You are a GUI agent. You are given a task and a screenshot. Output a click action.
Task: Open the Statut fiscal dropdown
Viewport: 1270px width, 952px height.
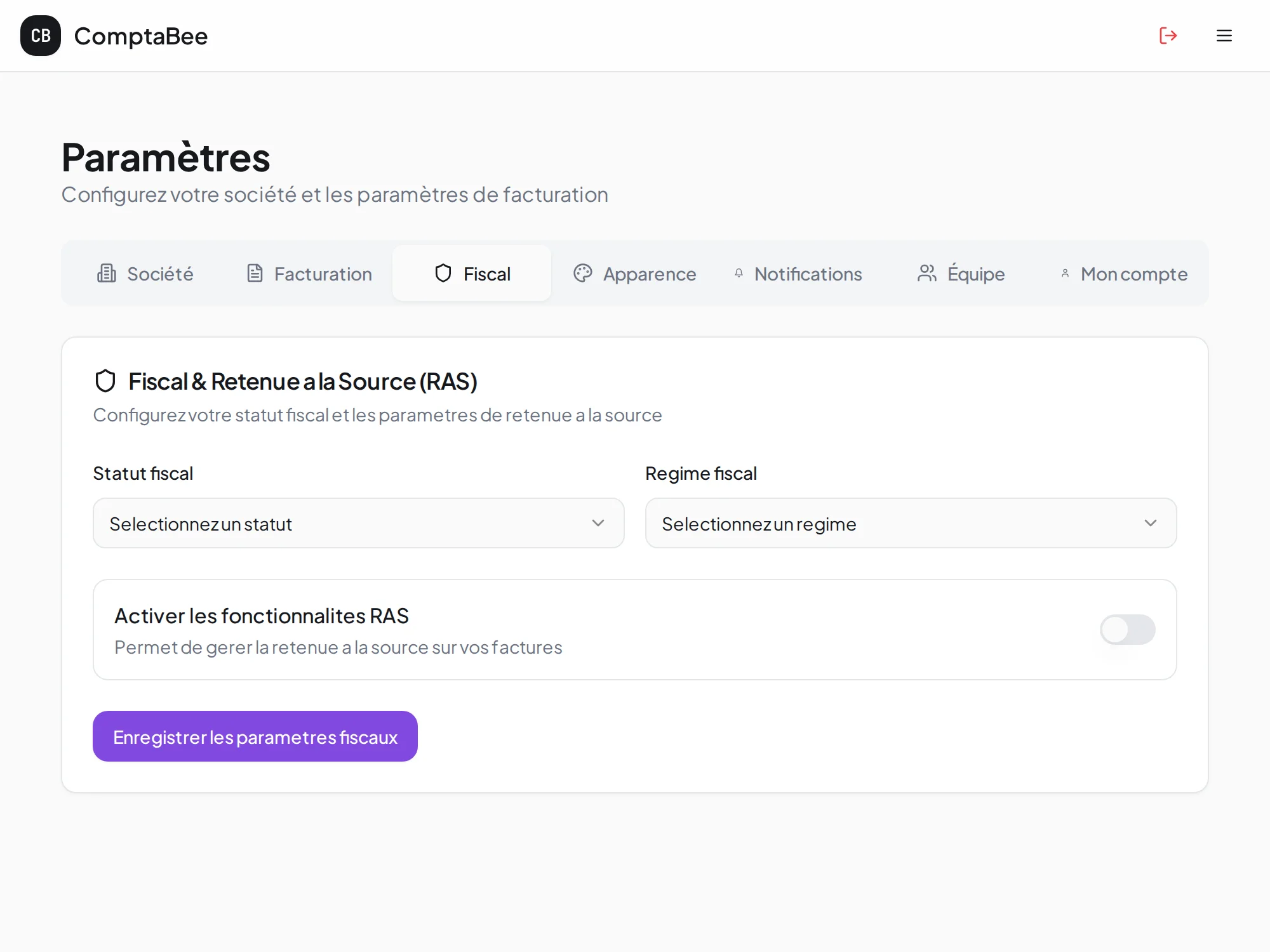point(358,524)
